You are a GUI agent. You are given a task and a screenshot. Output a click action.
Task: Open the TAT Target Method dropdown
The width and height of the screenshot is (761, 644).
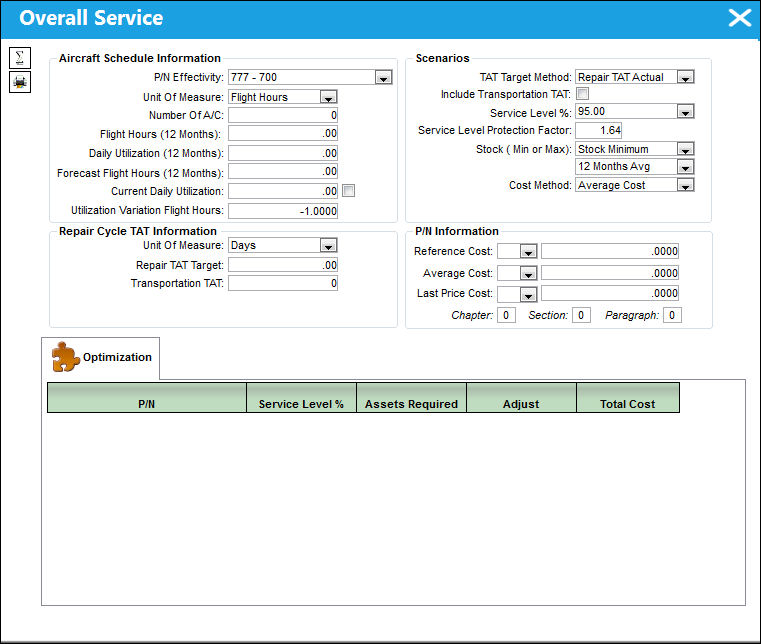[685, 77]
